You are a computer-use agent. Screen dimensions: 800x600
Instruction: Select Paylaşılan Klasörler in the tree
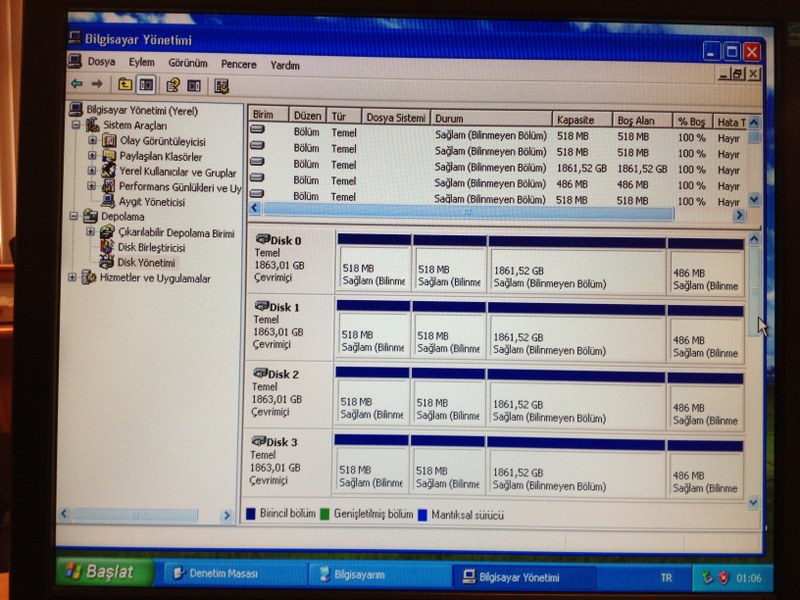(161, 157)
